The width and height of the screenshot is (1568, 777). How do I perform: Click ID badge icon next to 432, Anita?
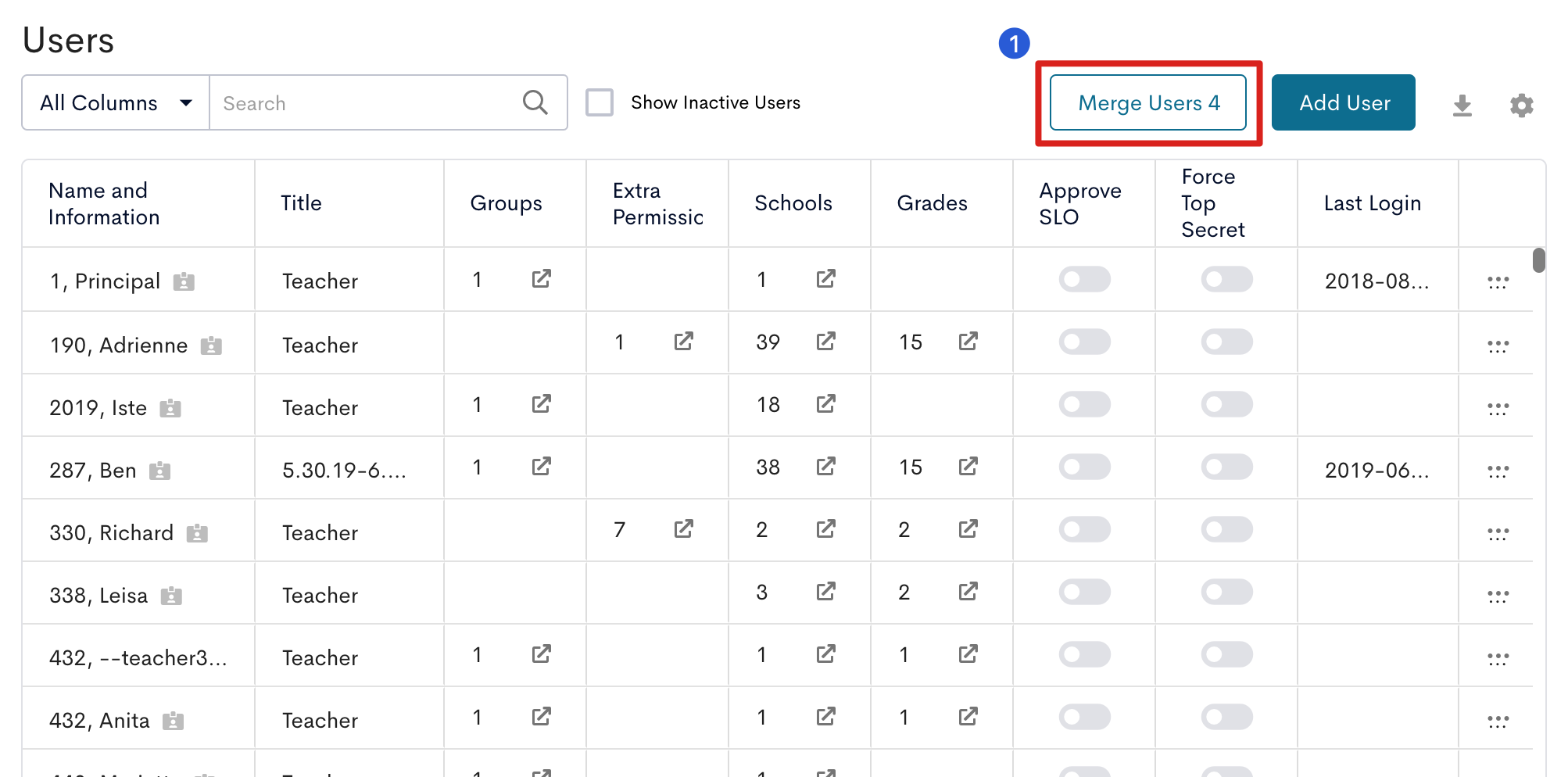(x=173, y=721)
